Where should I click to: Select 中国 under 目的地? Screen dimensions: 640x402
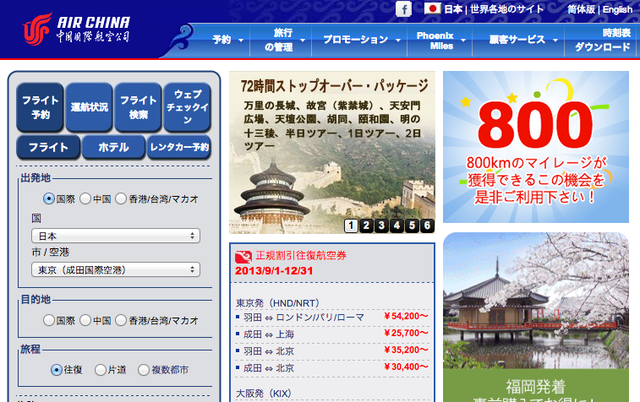coord(85,320)
